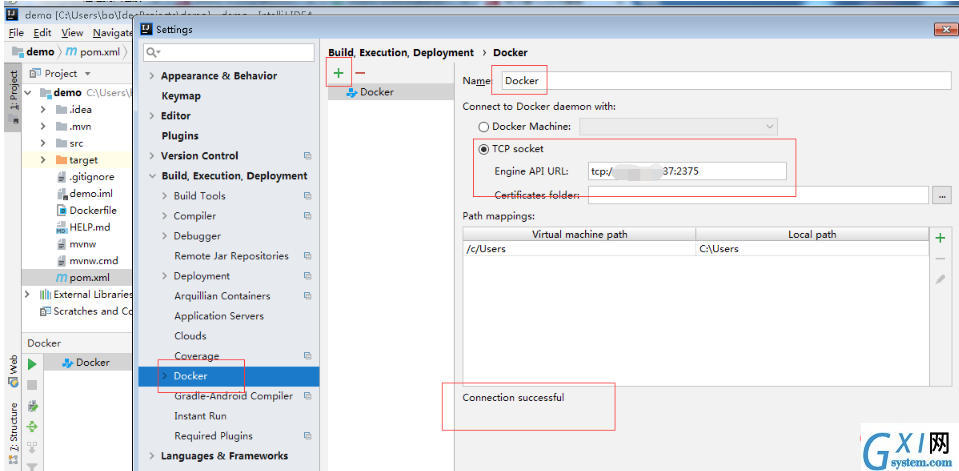Viewport: 959px width, 471px height.
Task: Expand Debugger in settings tree
Action: (x=165, y=236)
